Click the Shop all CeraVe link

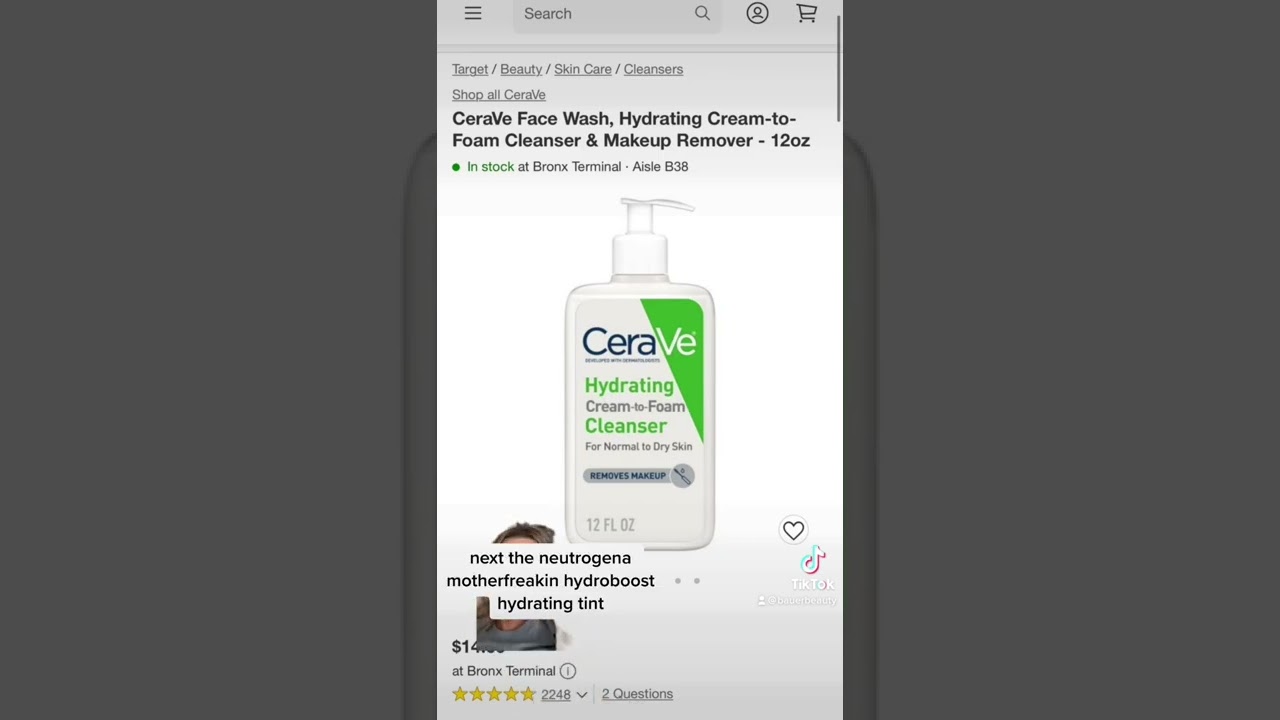(499, 95)
